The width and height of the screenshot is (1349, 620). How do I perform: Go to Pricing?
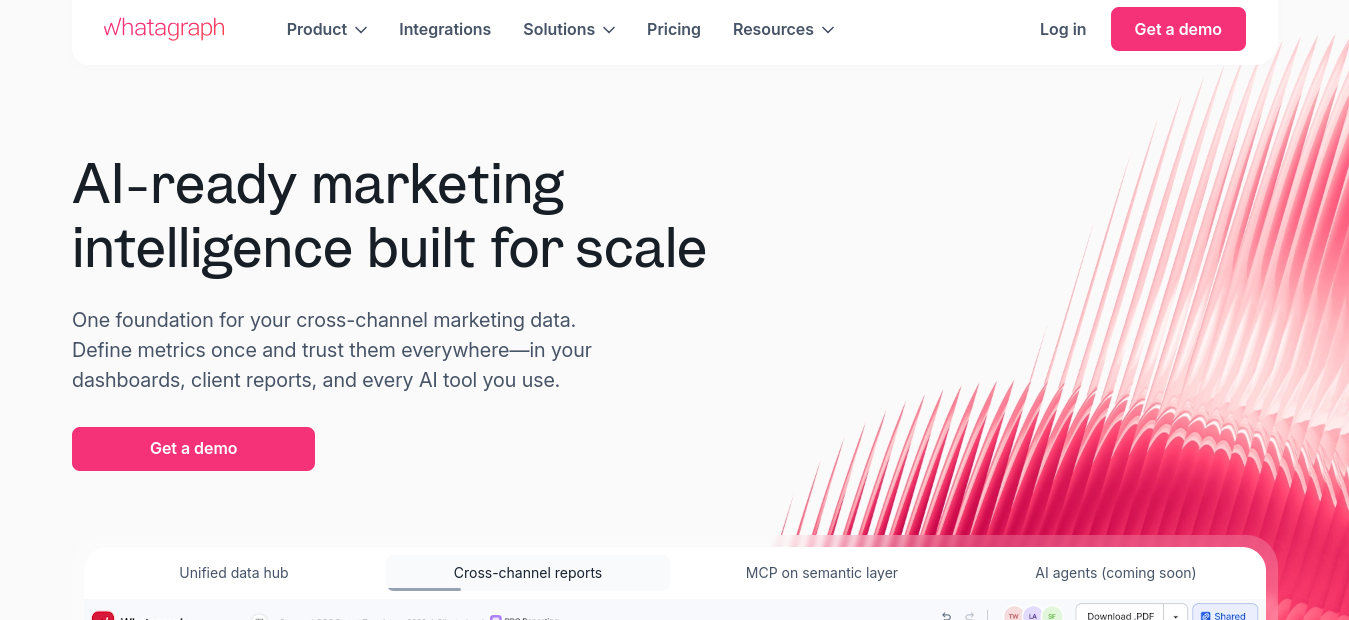(674, 30)
